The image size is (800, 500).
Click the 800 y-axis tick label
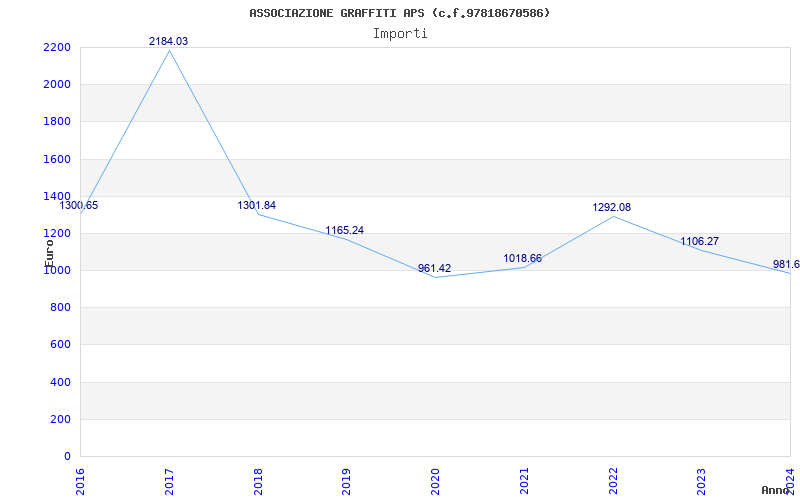tap(60, 308)
